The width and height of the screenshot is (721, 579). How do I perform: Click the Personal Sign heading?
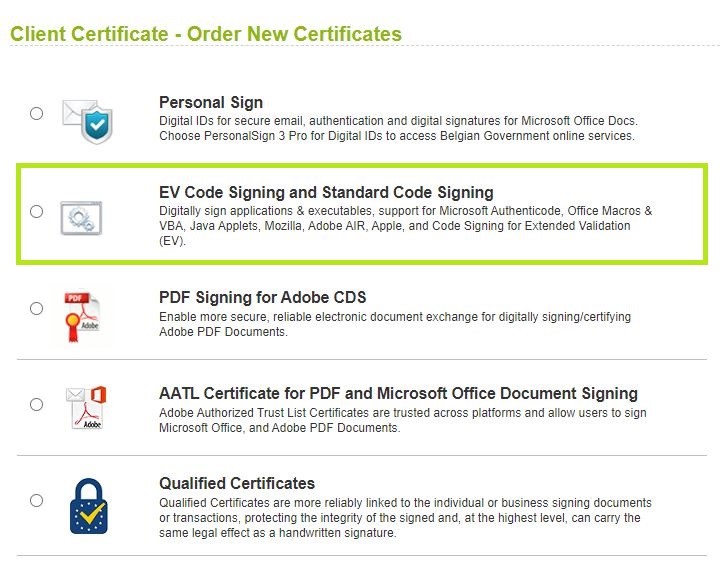coord(211,103)
